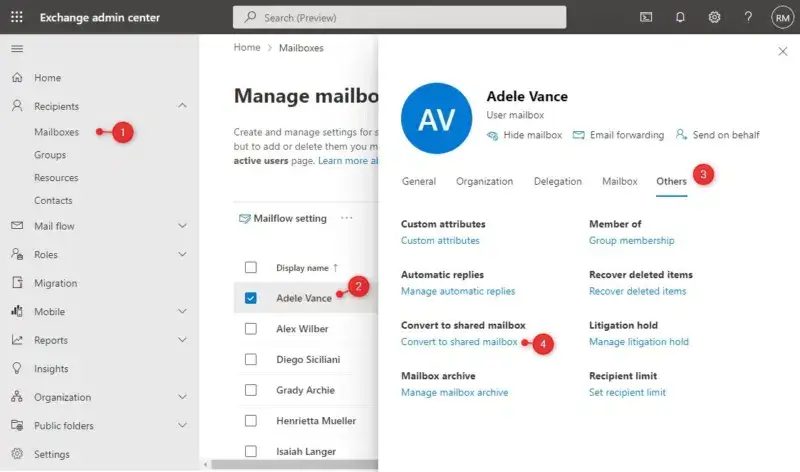Expand the Roles chevron
800x472 pixels.
(x=182, y=254)
